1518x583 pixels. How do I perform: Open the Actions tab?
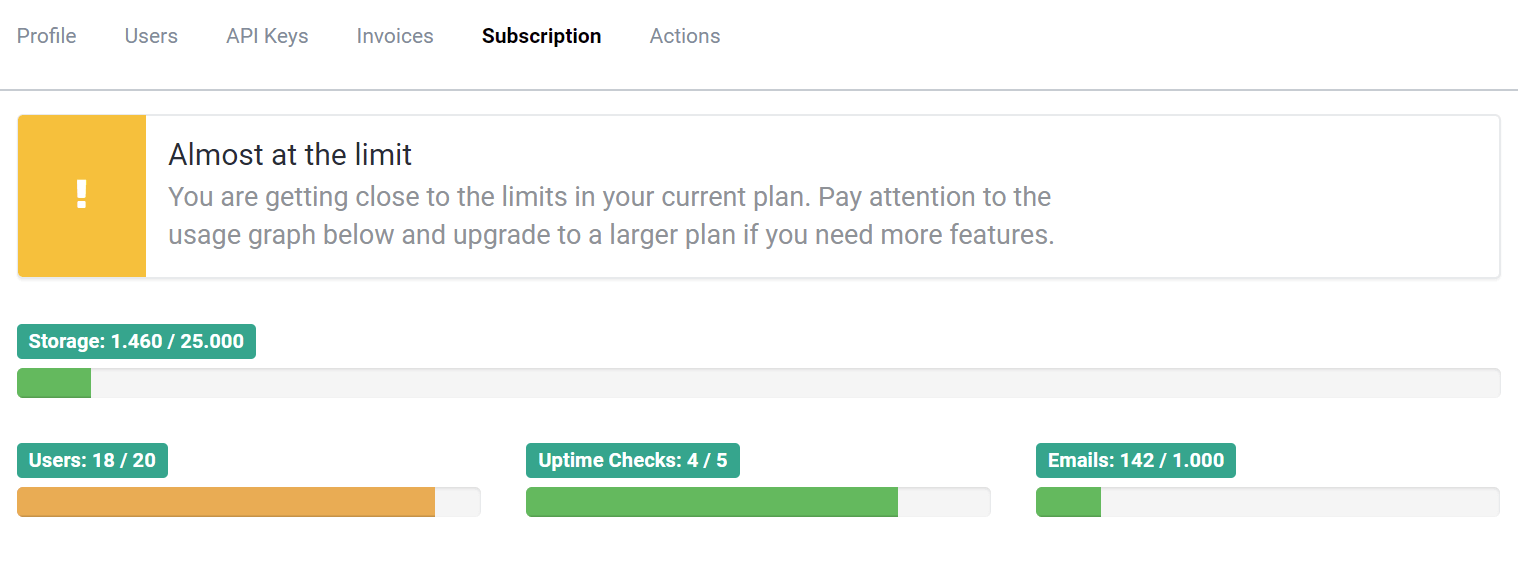pos(685,36)
